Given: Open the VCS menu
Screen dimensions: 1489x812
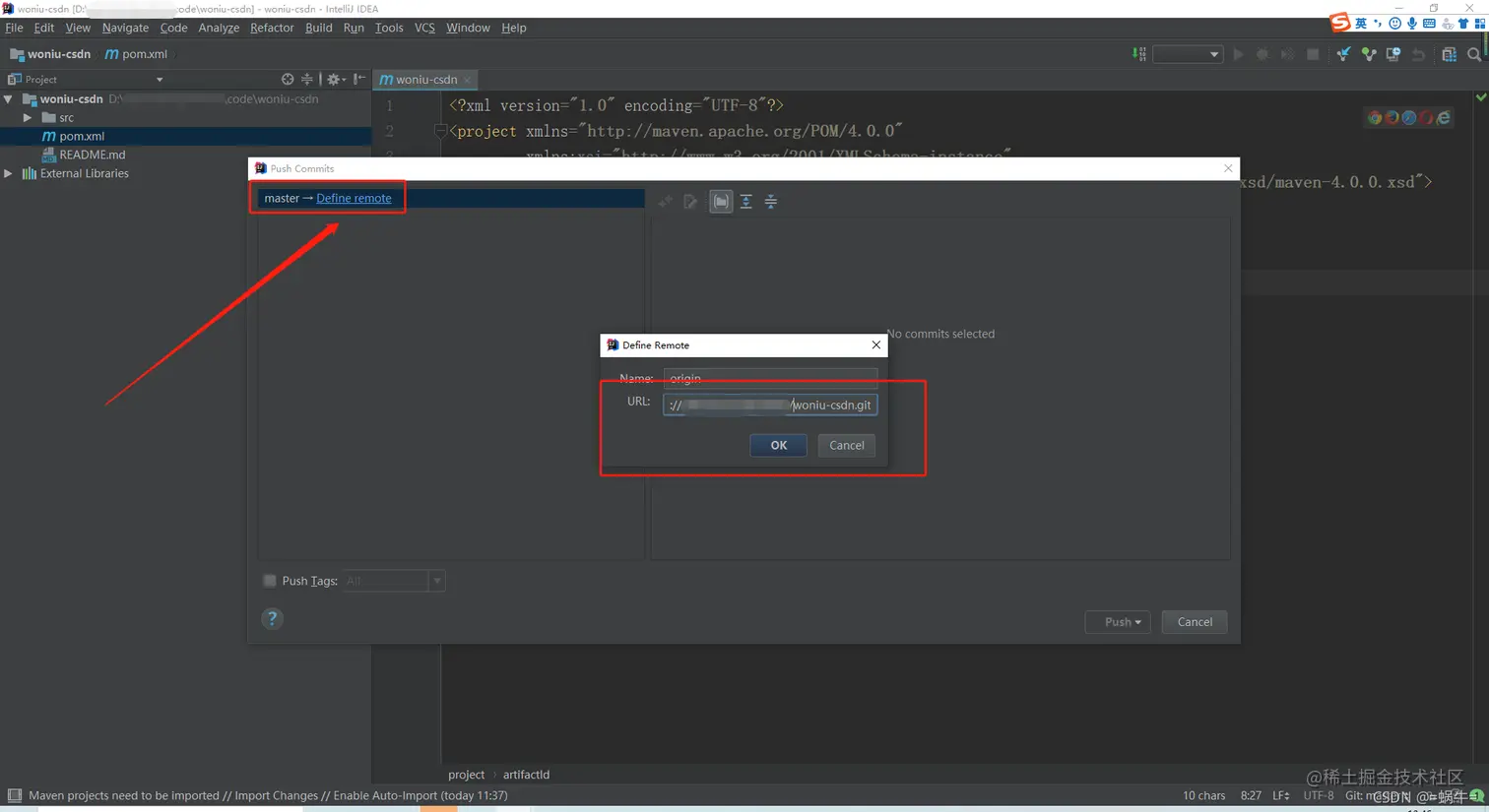Looking at the screenshot, I should pyautogui.click(x=424, y=28).
